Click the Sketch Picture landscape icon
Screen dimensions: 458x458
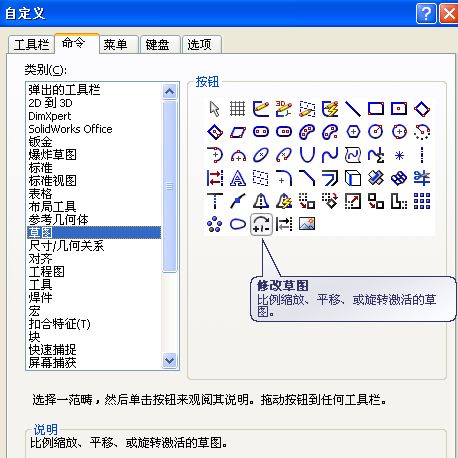pyautogui.click(x=307, y=224)
